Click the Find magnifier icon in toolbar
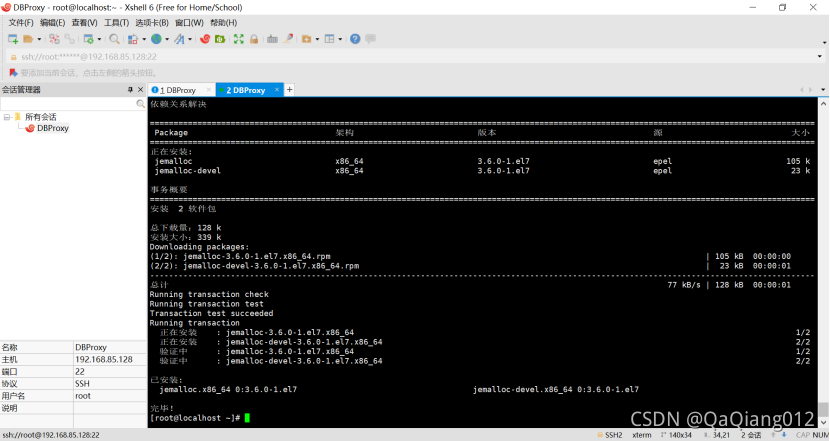Viewport: 830px width, 441px height. tap(114, 39)
